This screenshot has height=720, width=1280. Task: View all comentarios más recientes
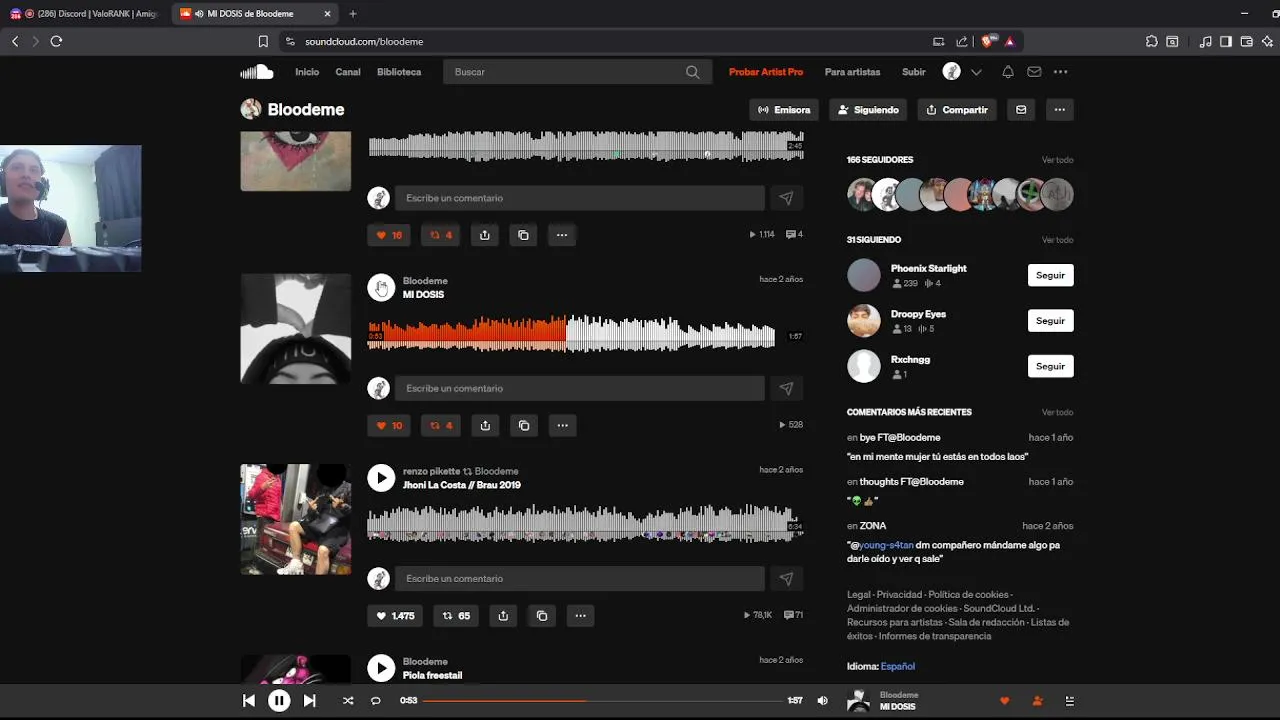click(x=1057, y=412)
